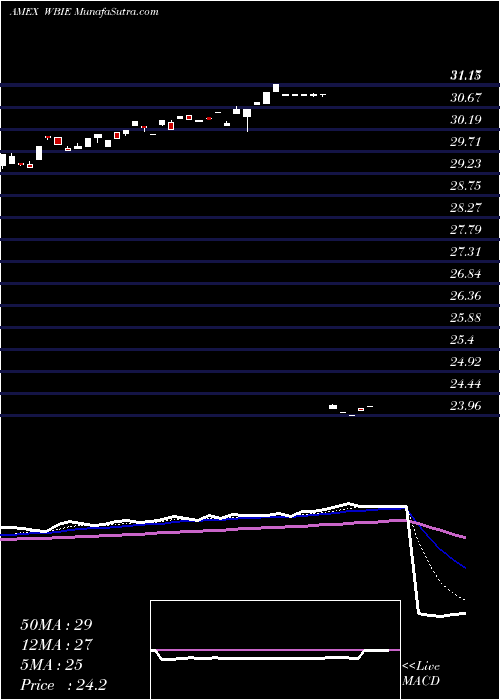The image size is (500, 700).
Task: Click the <<Live MACD label
Action: 421,673
